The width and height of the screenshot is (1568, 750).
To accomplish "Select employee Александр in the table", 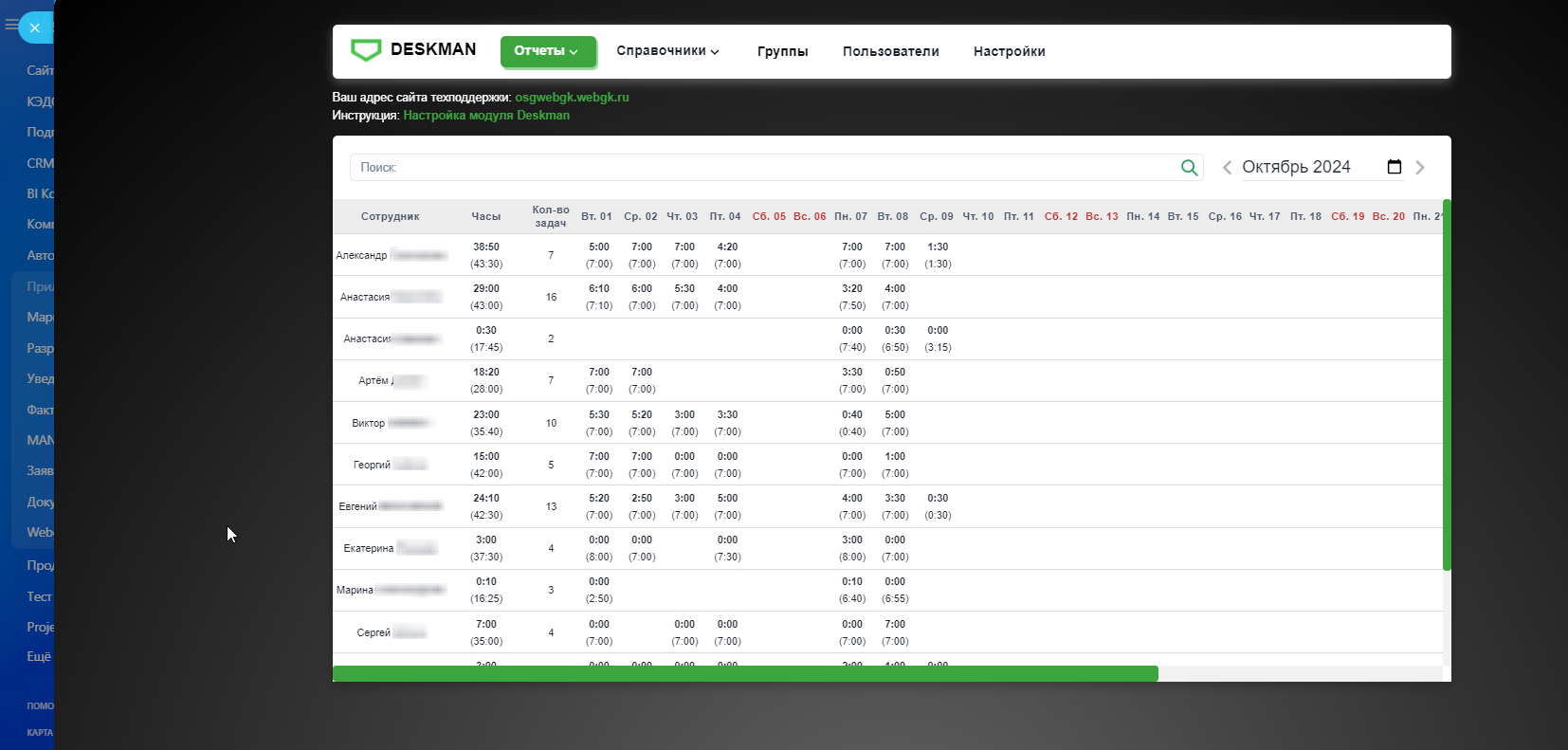I will (x=391, y=255).
